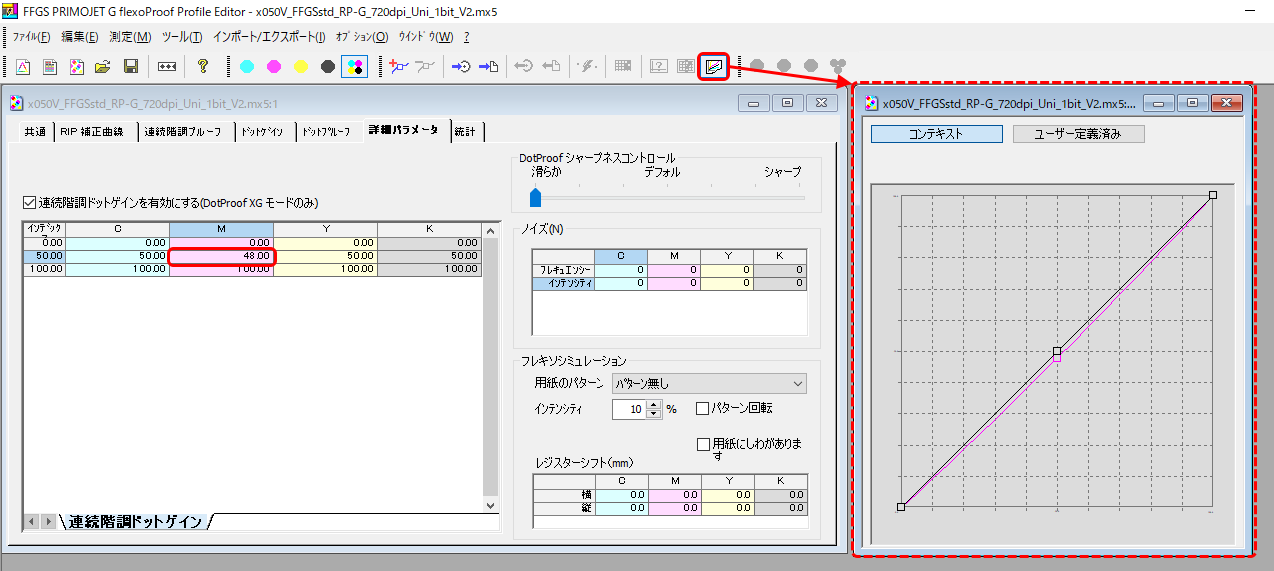Image resolution: width=1274 pixels, height=571 pixels.
Task: Minimize the profile editor document window
Action: pos(752,102)
